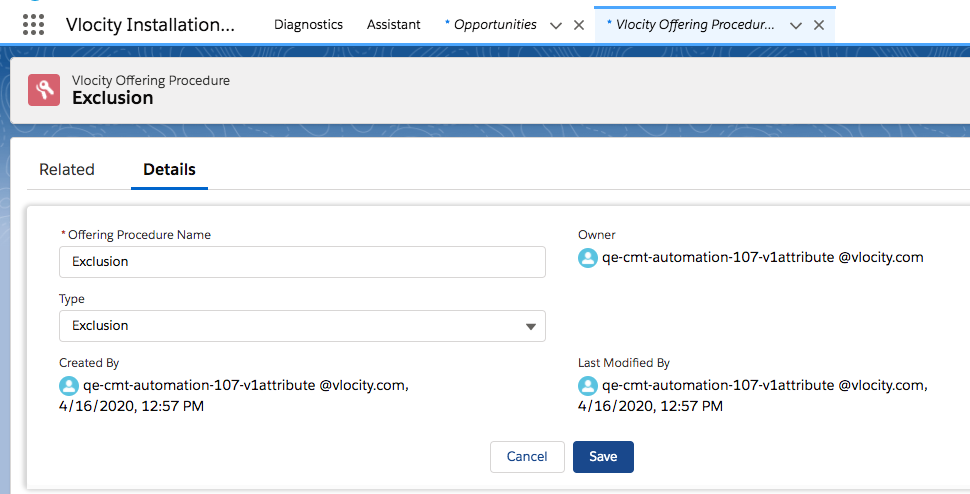
Task: Open the Created By user link
Action: coord(244,385)
